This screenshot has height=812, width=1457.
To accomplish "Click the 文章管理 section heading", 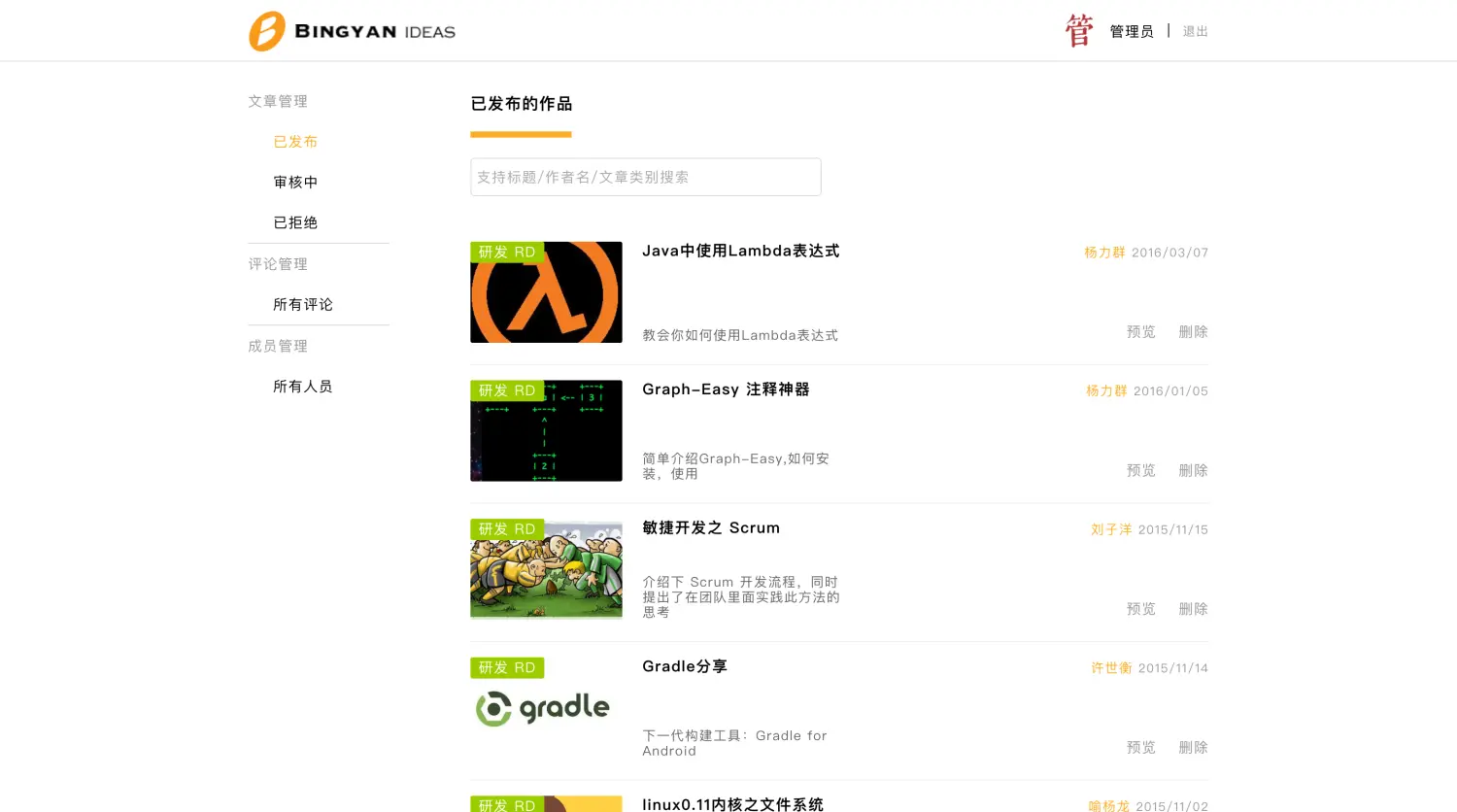I will 278,101.
